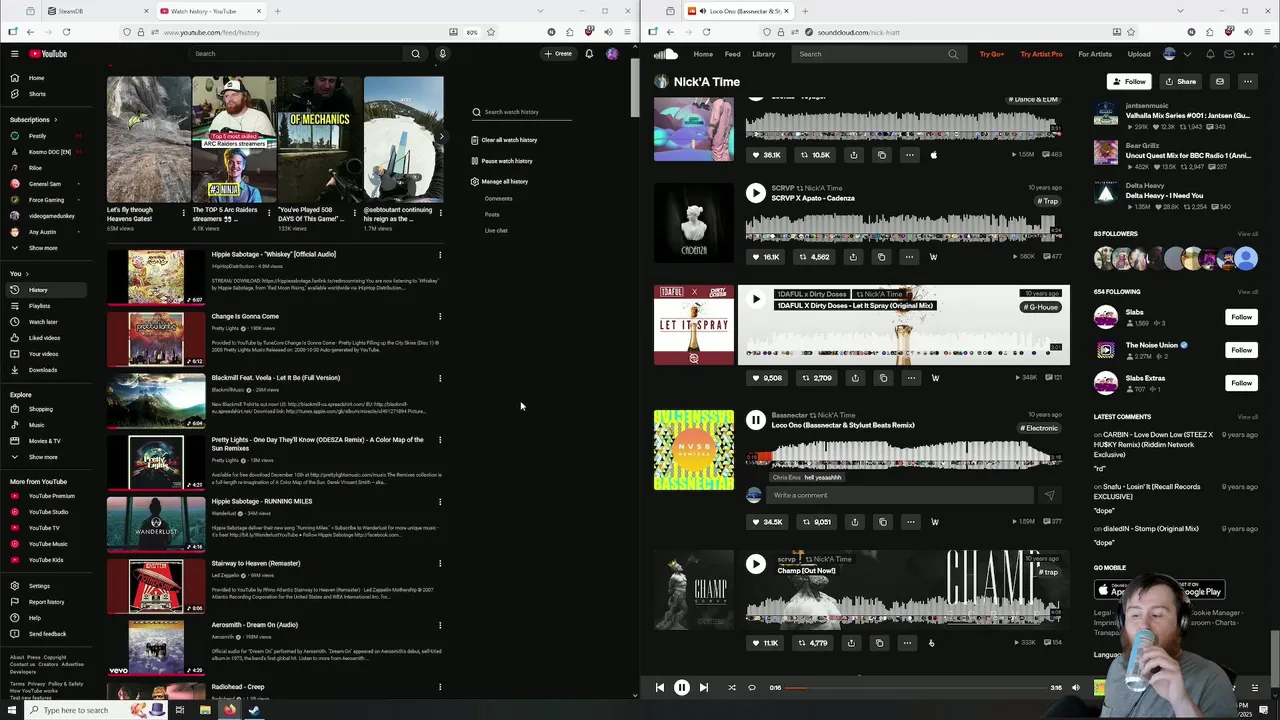Click Try Artist Pro link
The image size is (1280, 720).
click(1041, 54)
